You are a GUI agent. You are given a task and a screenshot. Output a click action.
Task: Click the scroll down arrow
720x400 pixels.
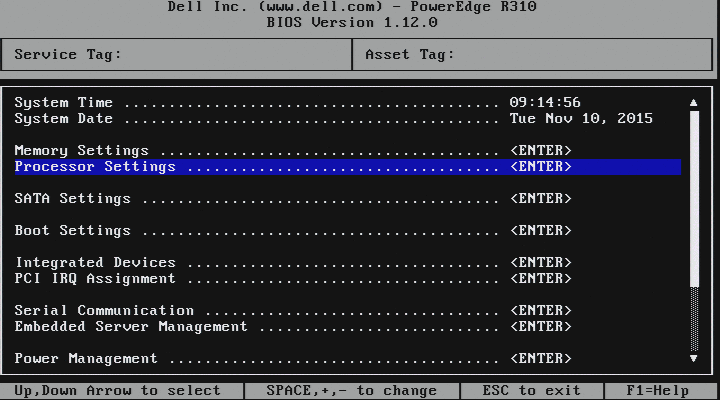coord(694,358)
